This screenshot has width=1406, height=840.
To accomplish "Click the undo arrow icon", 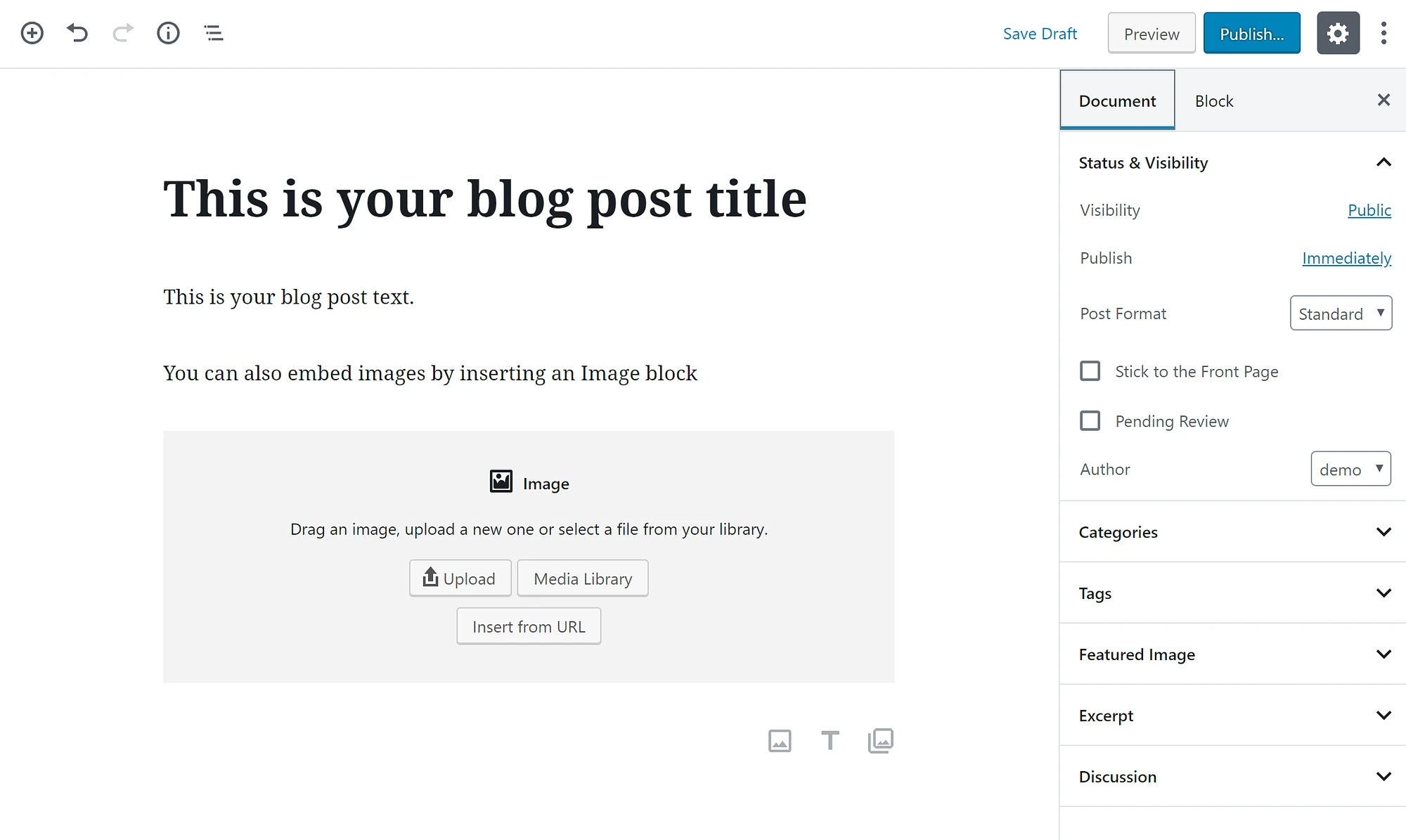I will (x=76, y=32).
